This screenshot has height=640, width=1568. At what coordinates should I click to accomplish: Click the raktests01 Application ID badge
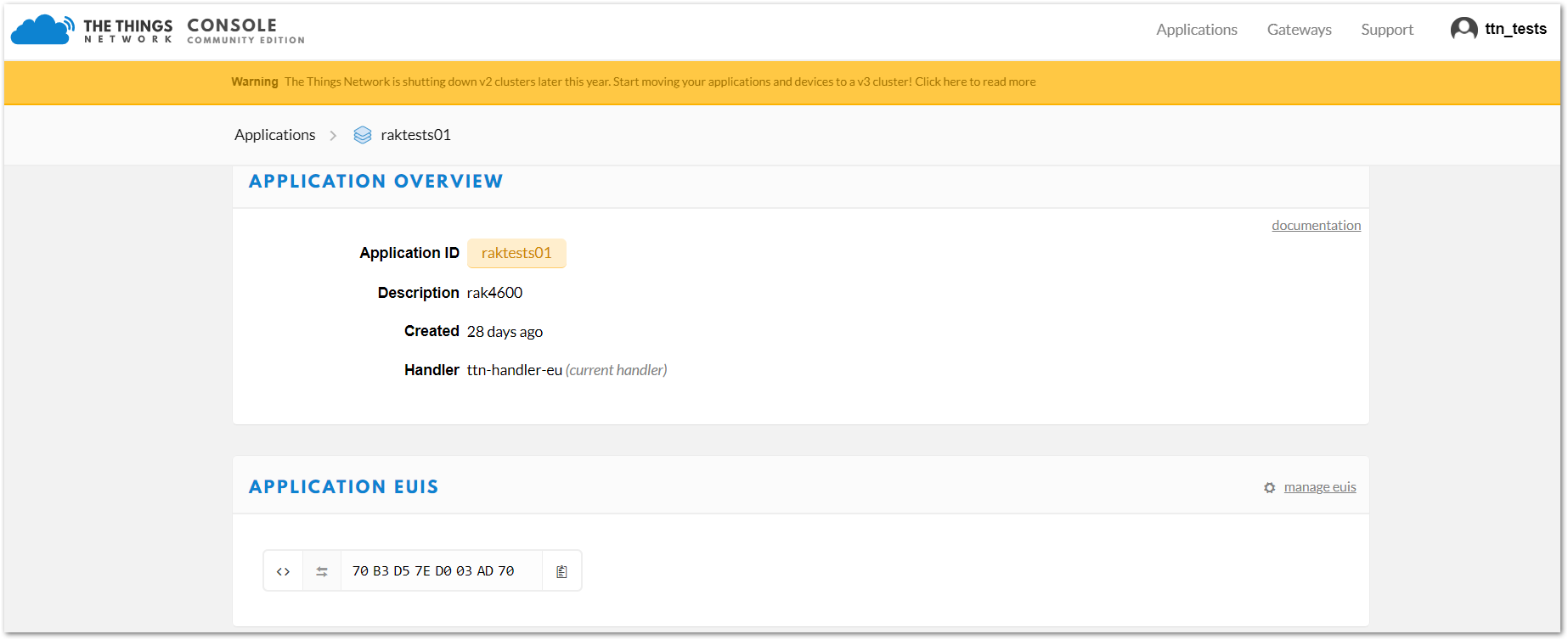pos(516,253)
